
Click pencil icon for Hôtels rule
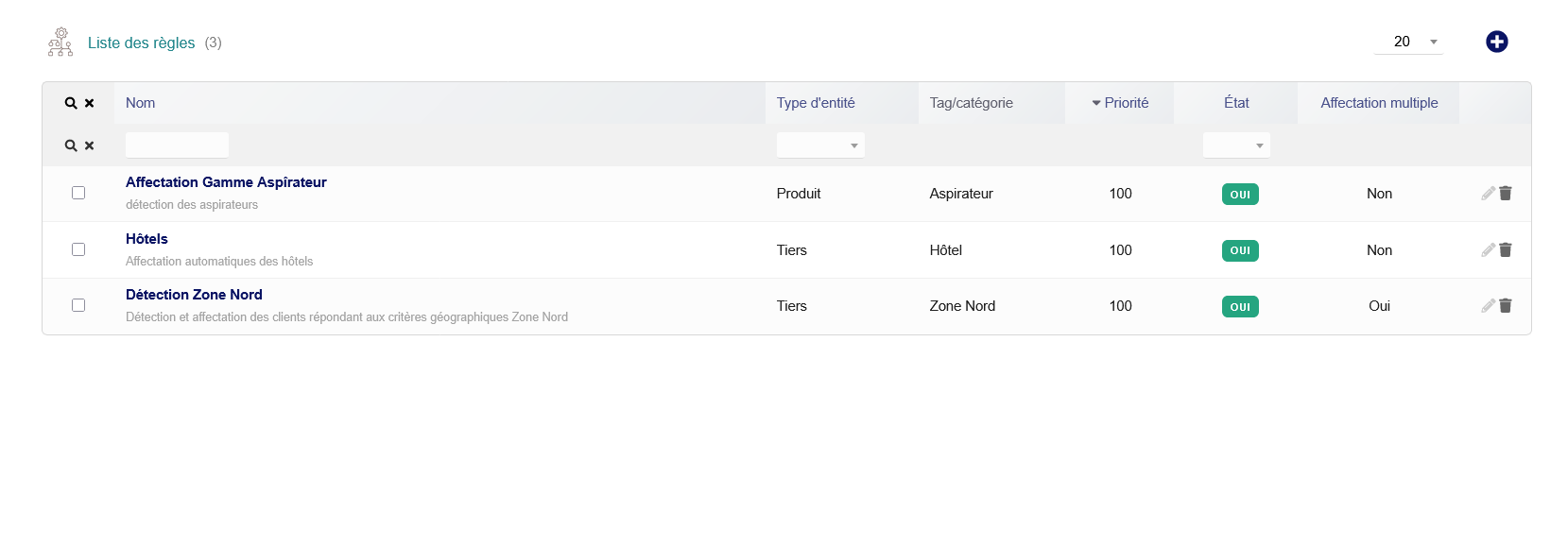click(x=1488, y=250)
